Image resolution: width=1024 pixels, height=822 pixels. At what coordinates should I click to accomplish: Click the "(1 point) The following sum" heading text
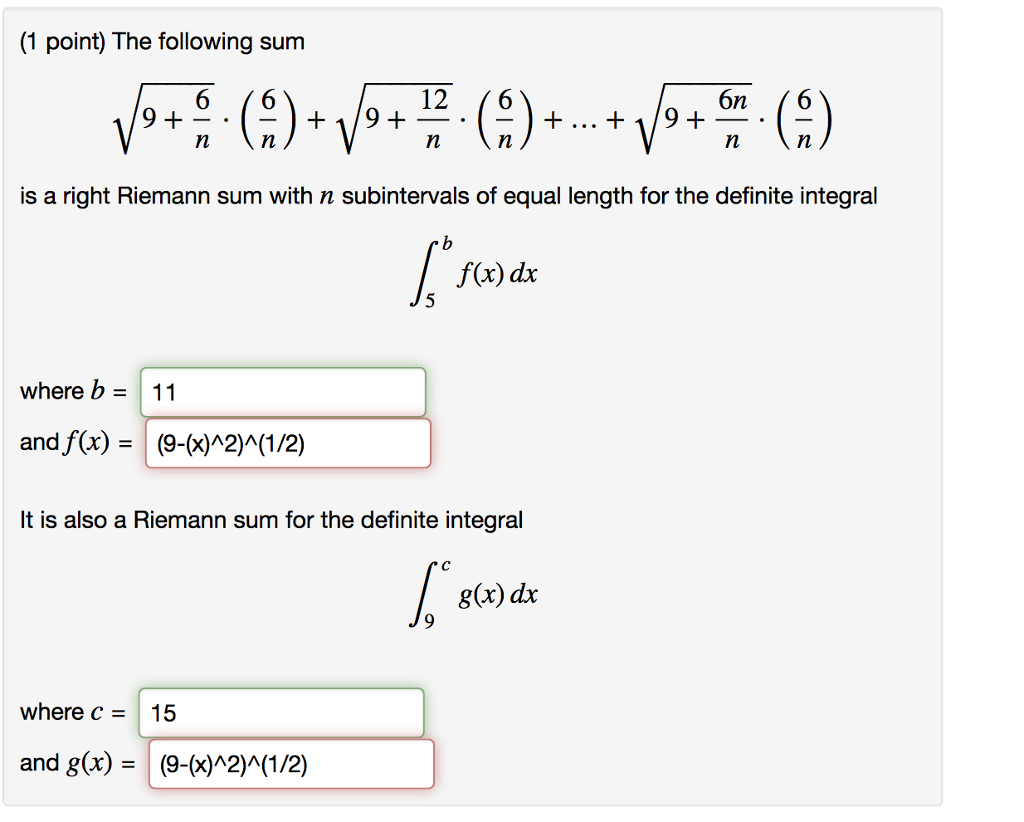tap(162, 42)
